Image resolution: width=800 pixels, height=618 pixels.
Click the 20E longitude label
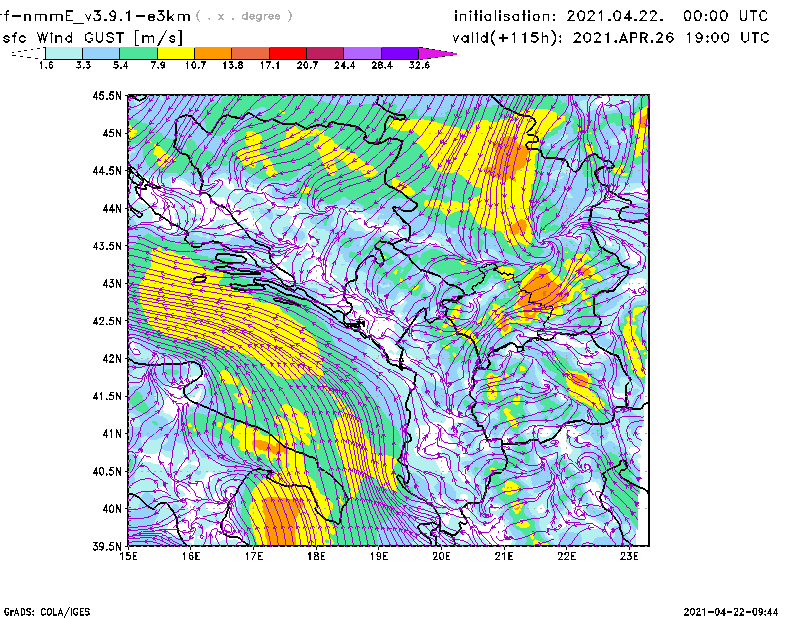441,556
